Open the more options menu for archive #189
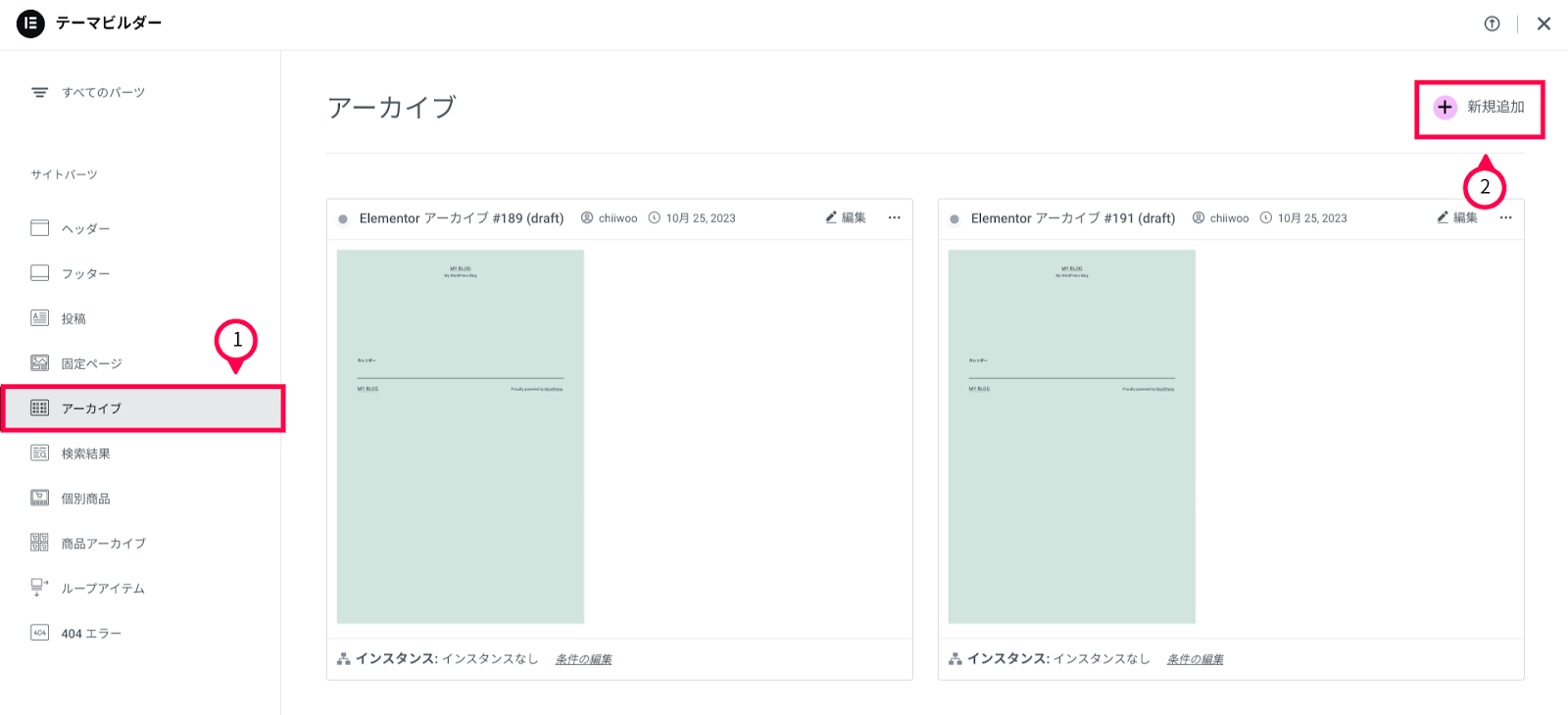1568x715 pixels. [x=894, y=217]
